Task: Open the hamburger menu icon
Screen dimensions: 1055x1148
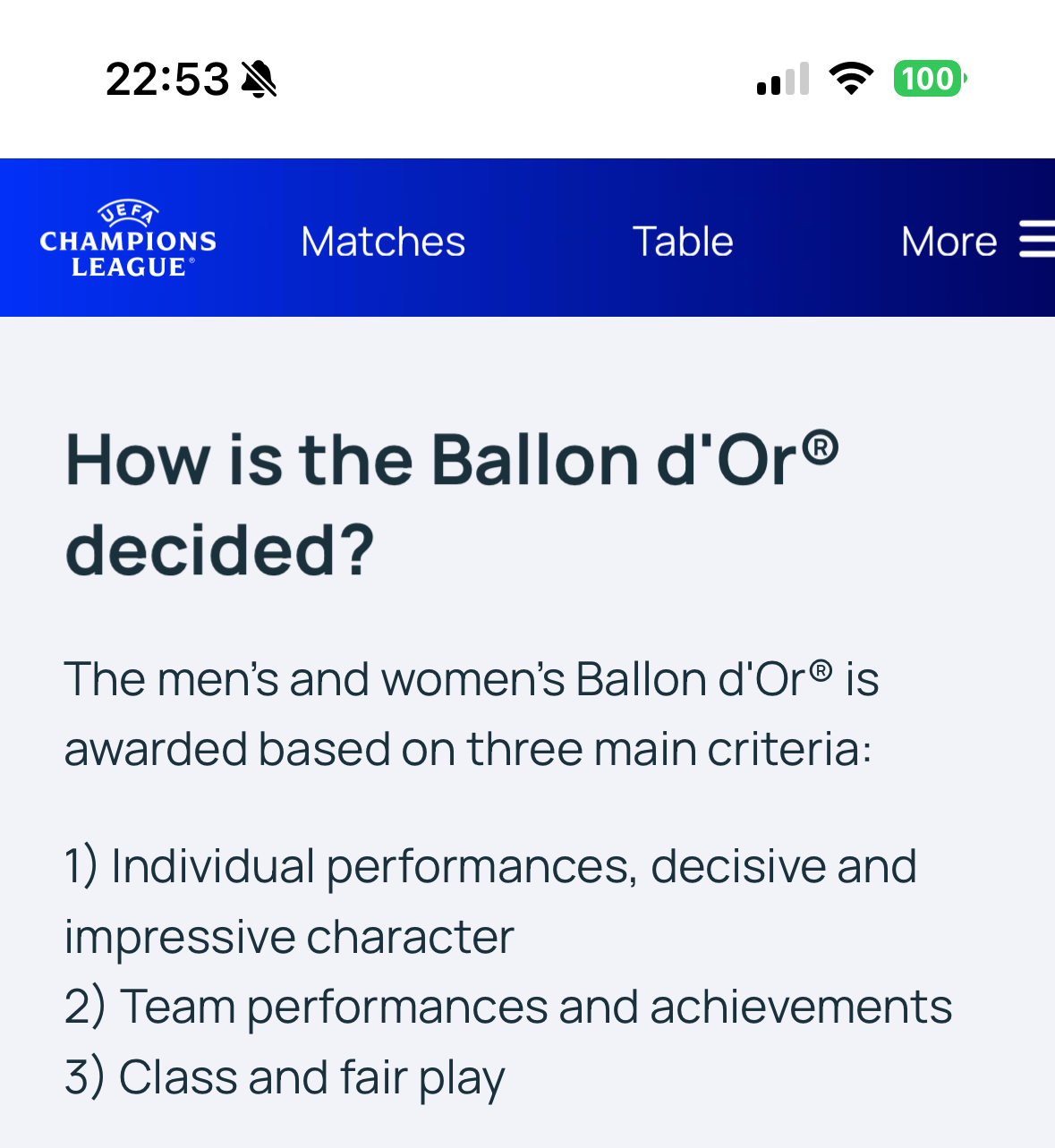Action: [1037, 240]
